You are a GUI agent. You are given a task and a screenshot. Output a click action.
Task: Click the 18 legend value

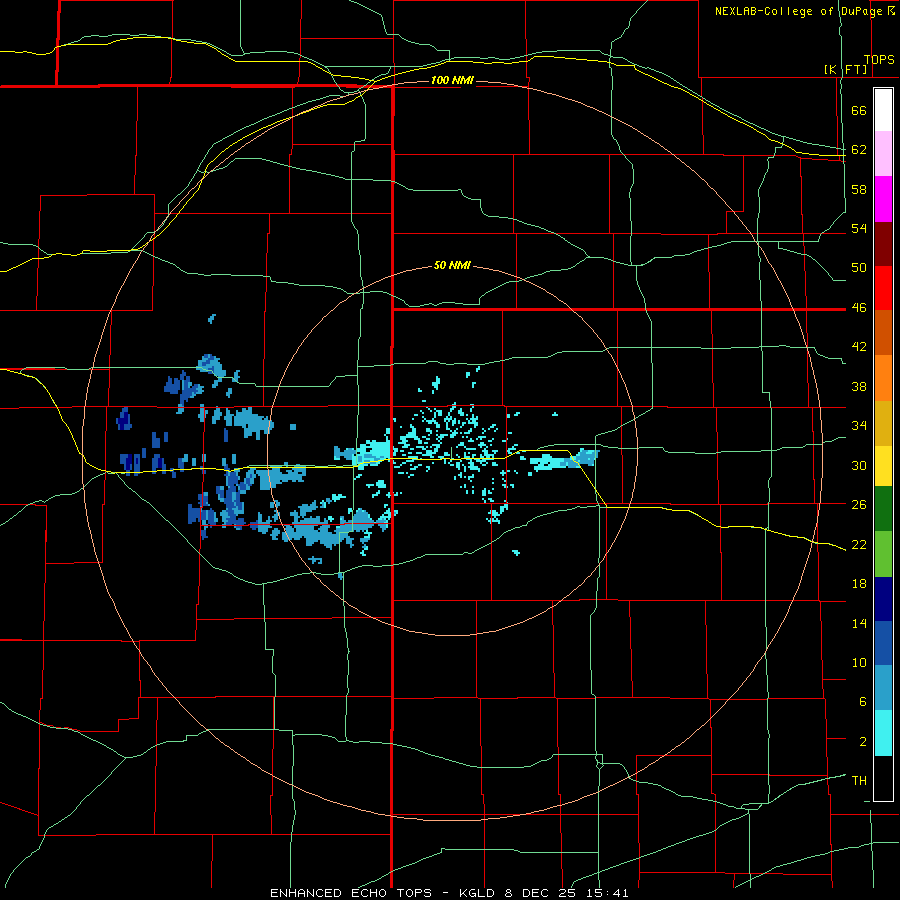point(859,584)
